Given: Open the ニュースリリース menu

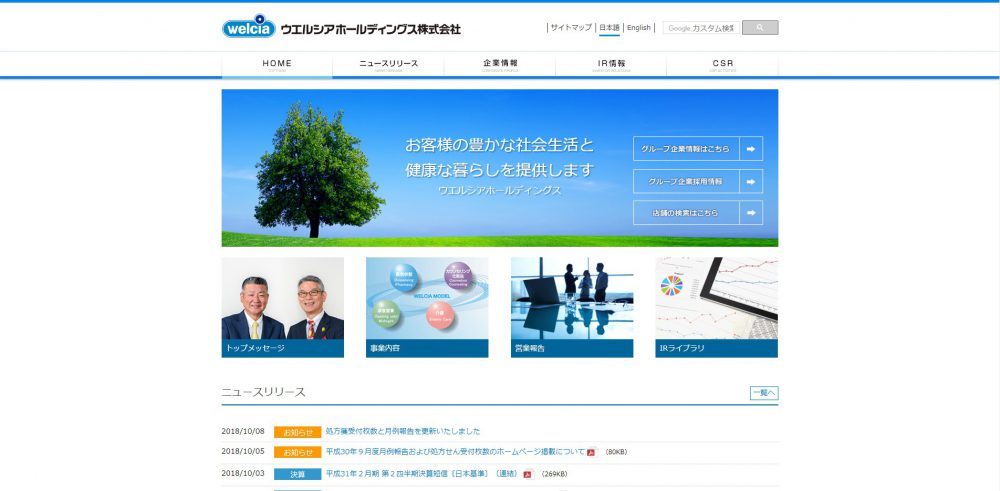Looking at the screenshot, I should (x=388, y=64).
